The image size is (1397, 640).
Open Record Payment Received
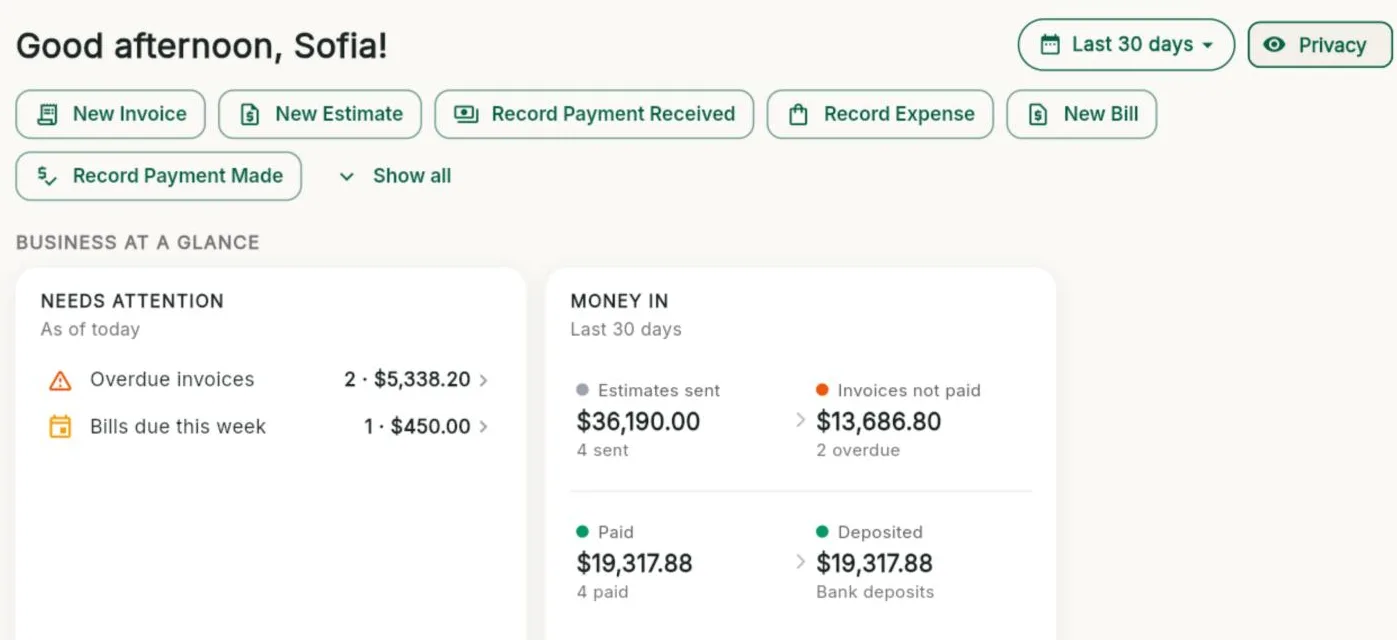(594, 114)
